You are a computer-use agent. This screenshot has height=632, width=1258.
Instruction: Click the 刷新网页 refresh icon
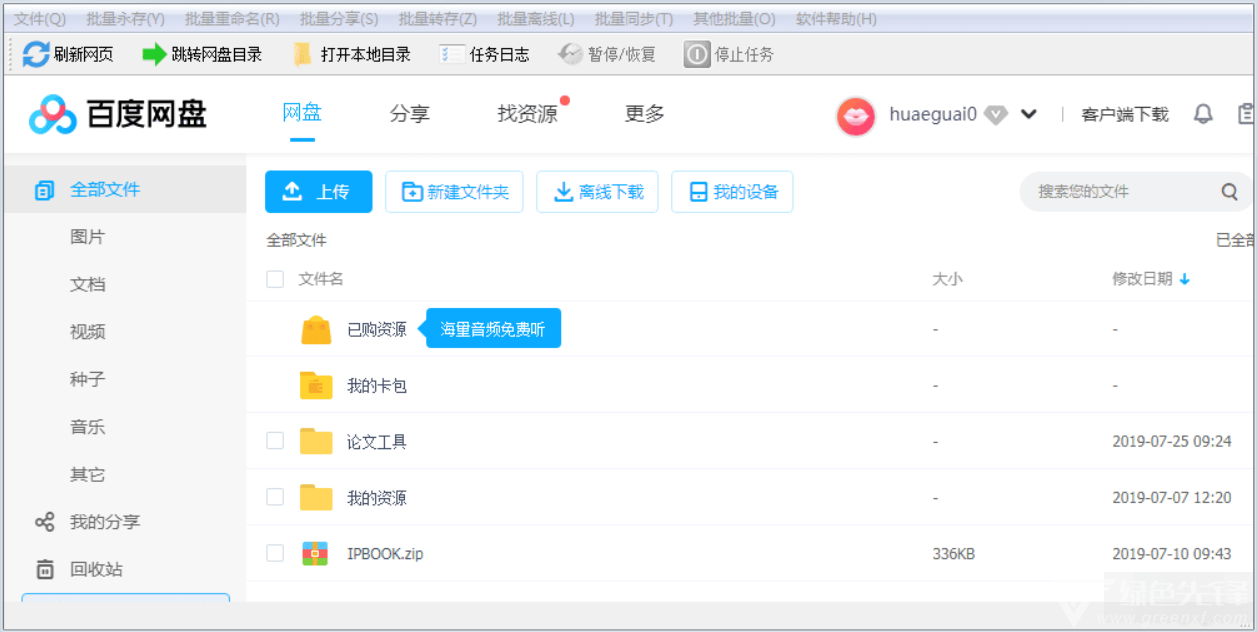[36, 54]
